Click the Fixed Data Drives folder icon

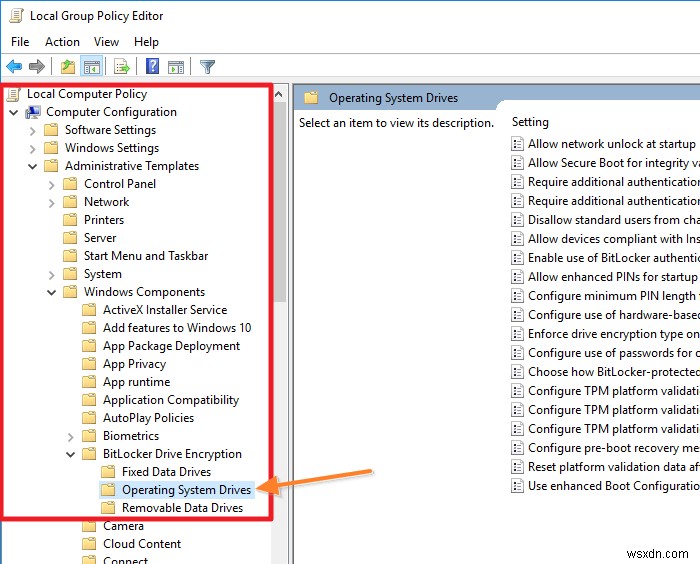108,472
